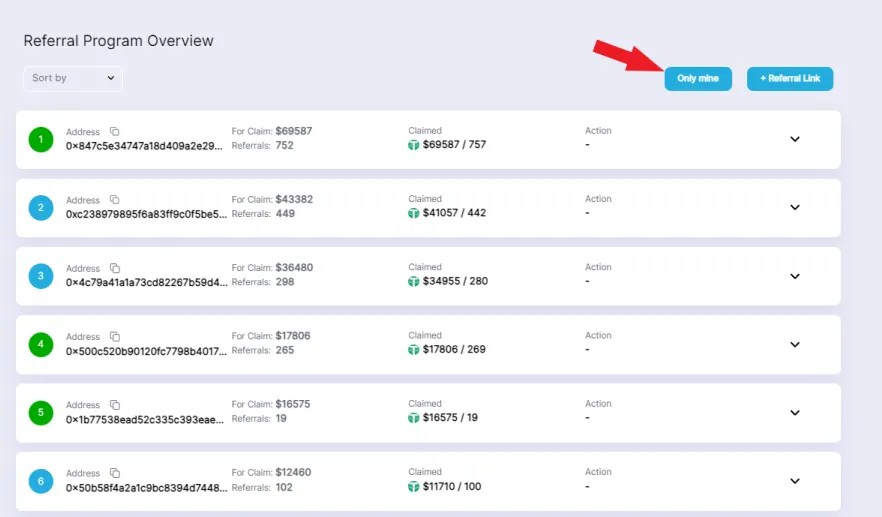Expand row with 19 referrals

(795, 412)
